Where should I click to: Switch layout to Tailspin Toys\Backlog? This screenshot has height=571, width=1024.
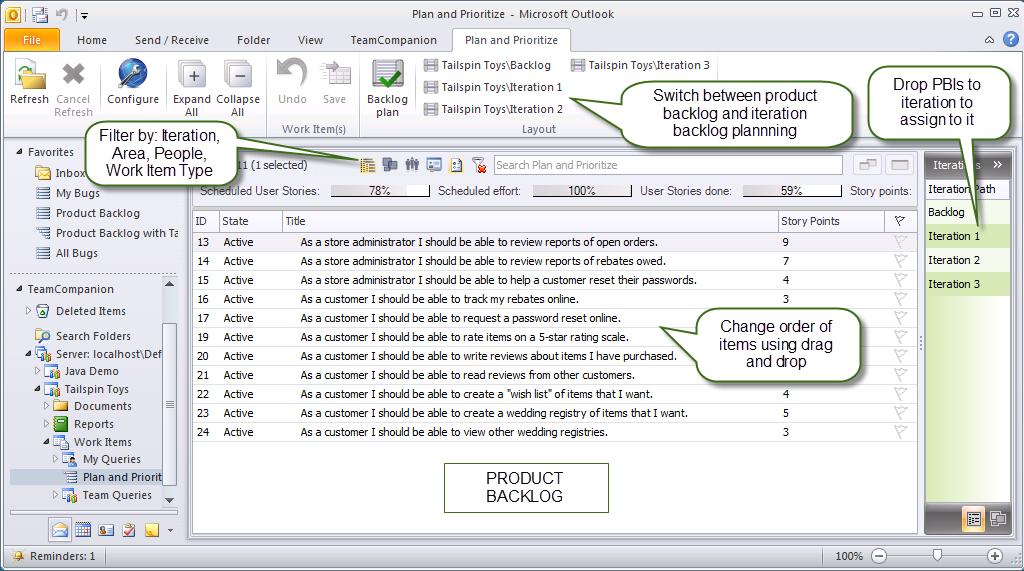(x=487, y=65)
